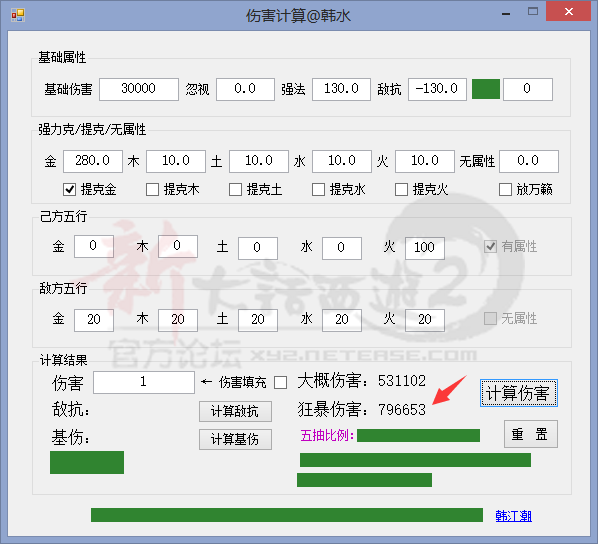Select the 基础伤害 input field

139,89
